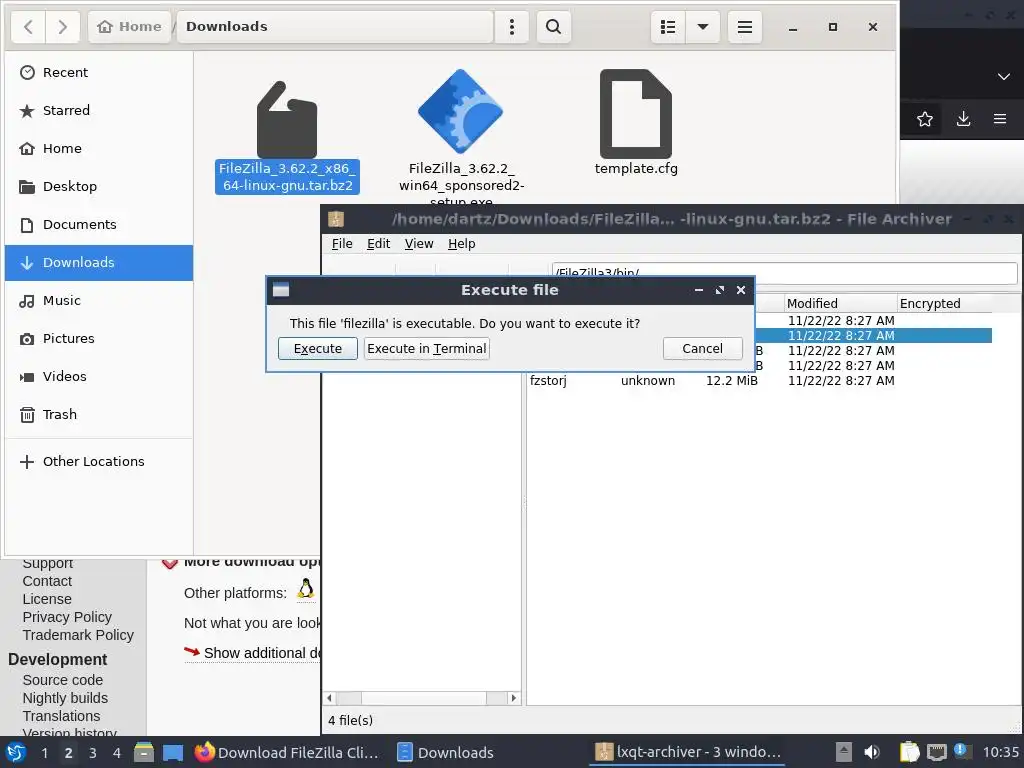Open the volume control in tray
This screenshot has height=768, width=1024.
pyautogui.click(x=872, y=752)
